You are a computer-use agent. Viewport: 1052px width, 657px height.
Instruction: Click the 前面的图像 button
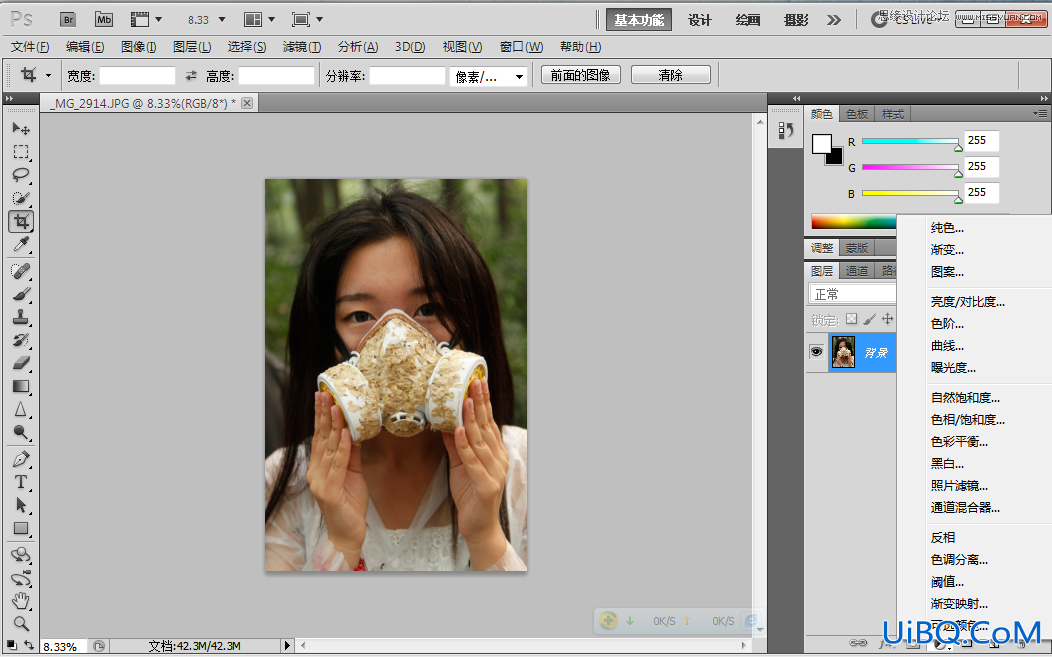point(580,75)
